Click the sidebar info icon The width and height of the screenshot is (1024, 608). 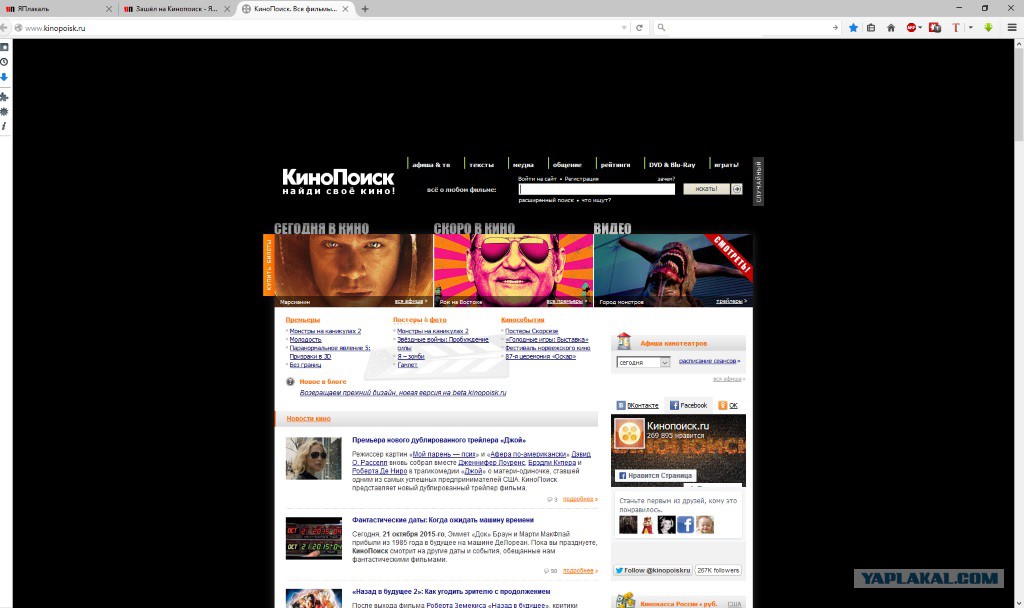tap(4, 126)
